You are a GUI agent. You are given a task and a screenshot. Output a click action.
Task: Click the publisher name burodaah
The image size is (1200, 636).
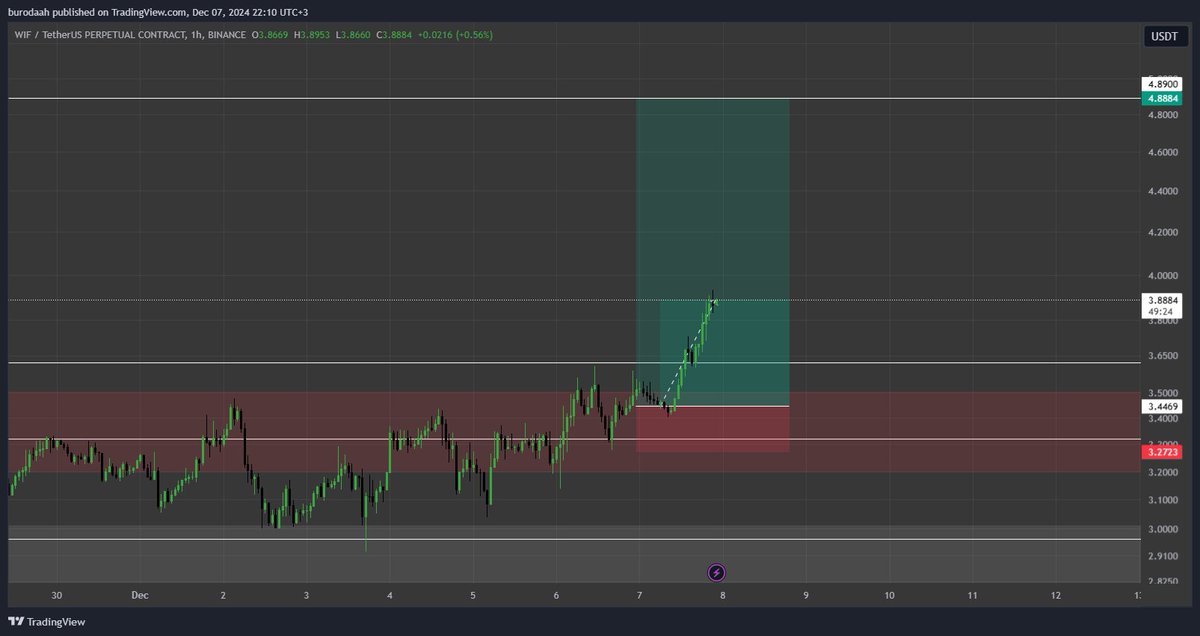[30, 11]
